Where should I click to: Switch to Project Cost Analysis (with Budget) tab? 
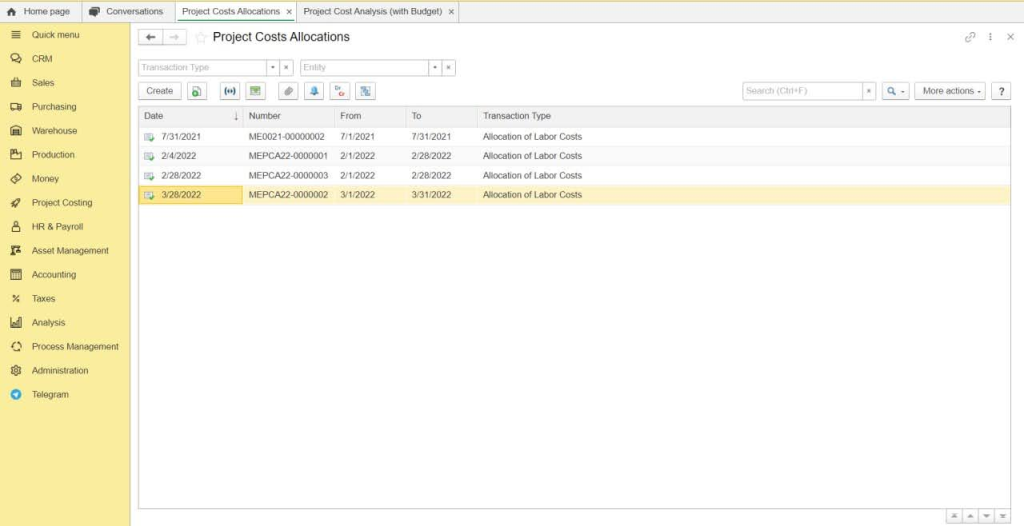(x=373, y=12)
